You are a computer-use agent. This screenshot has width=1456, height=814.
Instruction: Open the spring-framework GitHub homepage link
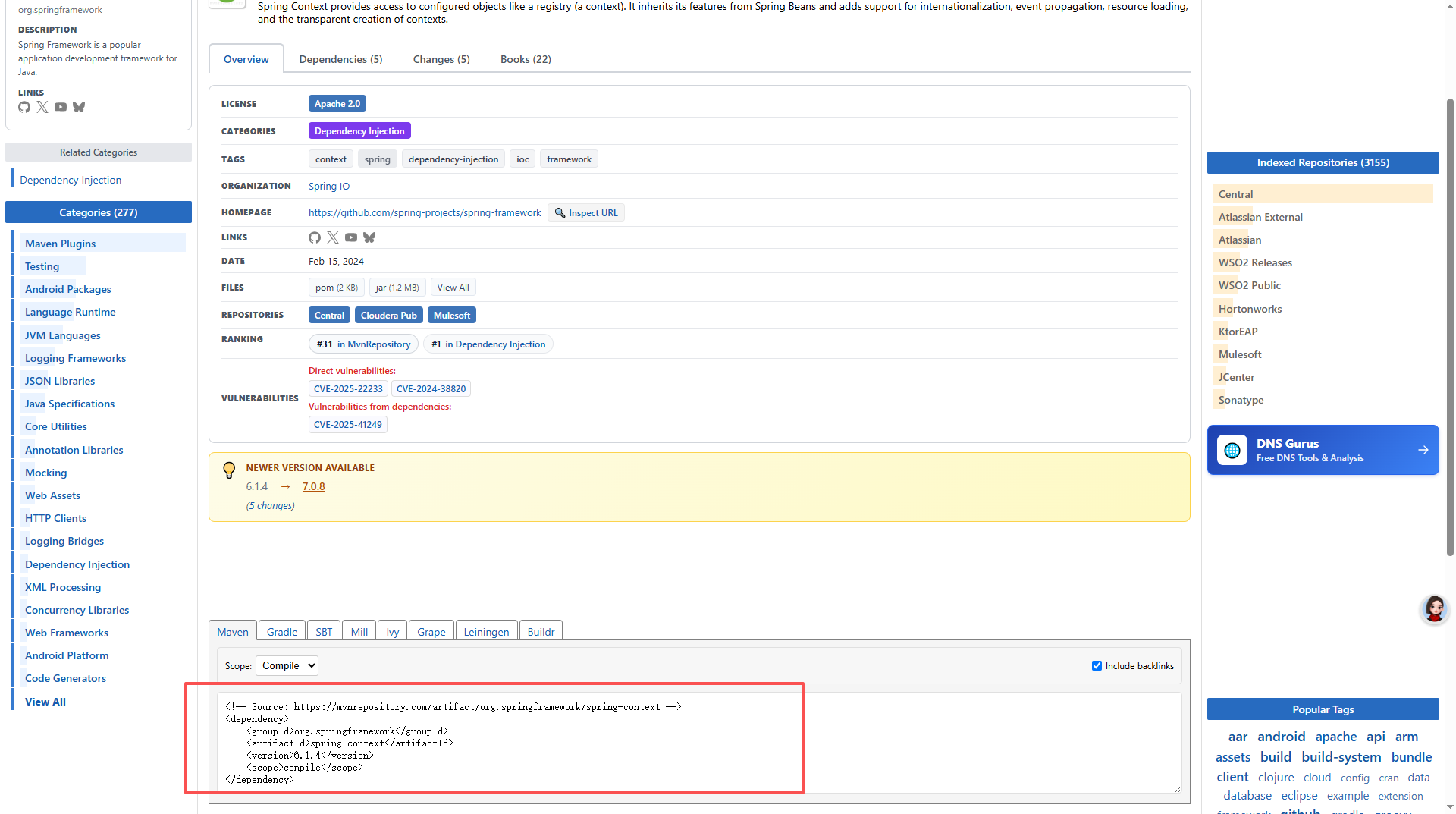[x=425, y=212]
